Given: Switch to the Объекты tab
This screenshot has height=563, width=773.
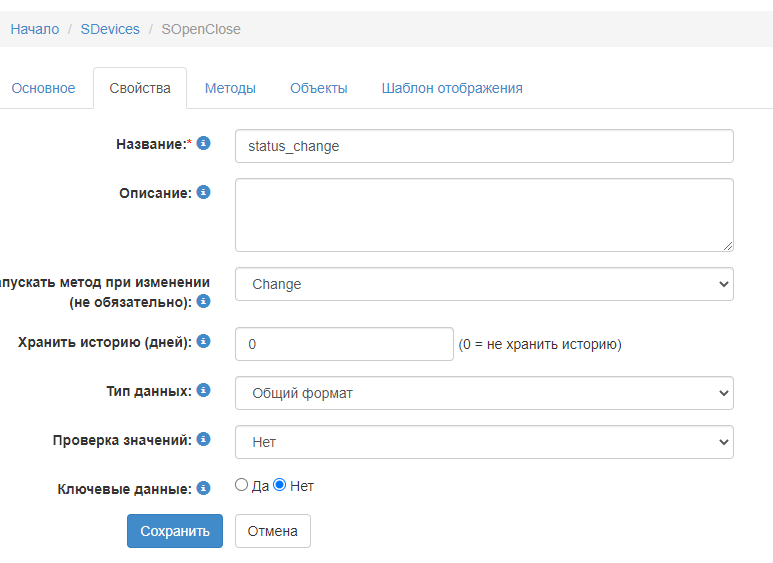Looking at the screenshot, I should (318, 88).
